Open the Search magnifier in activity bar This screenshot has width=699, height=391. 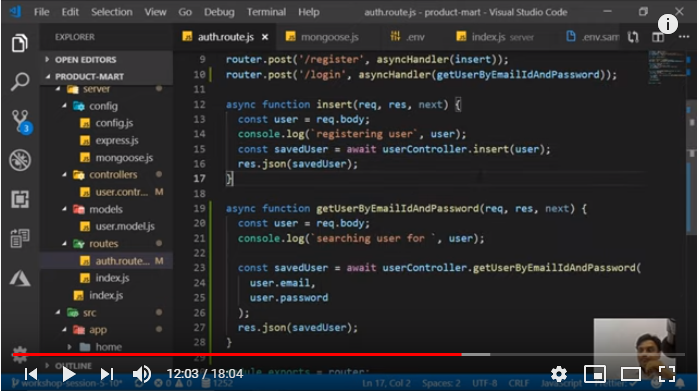click(20, 82)
